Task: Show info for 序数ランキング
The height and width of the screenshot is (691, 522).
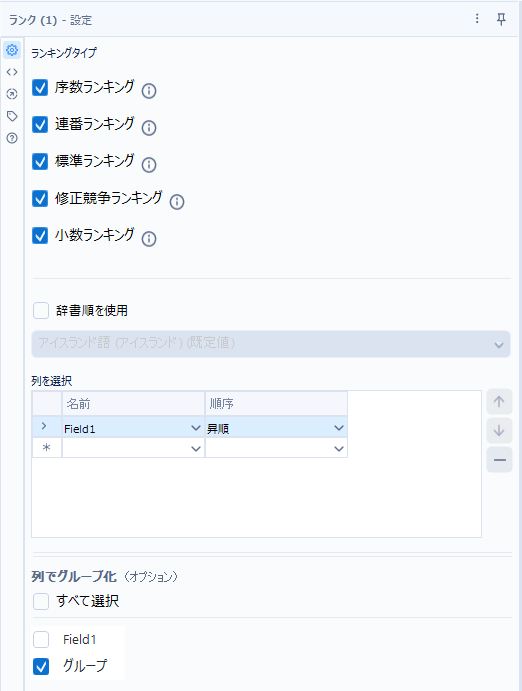Action: (x=149, y=91)
